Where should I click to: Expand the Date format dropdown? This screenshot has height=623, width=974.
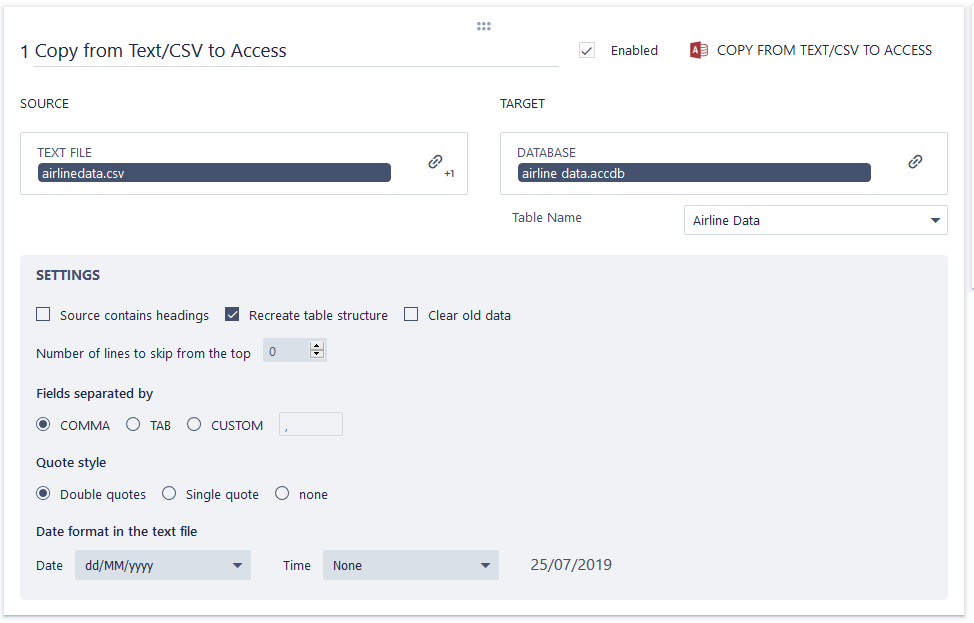pos(162,565)
